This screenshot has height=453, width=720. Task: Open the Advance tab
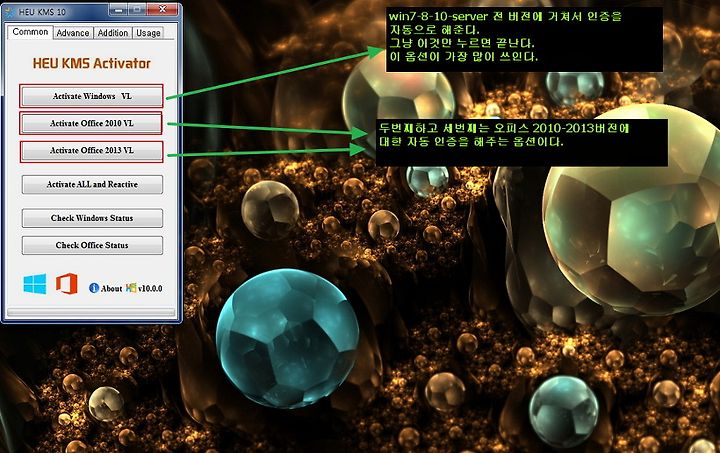coord(73,33)
